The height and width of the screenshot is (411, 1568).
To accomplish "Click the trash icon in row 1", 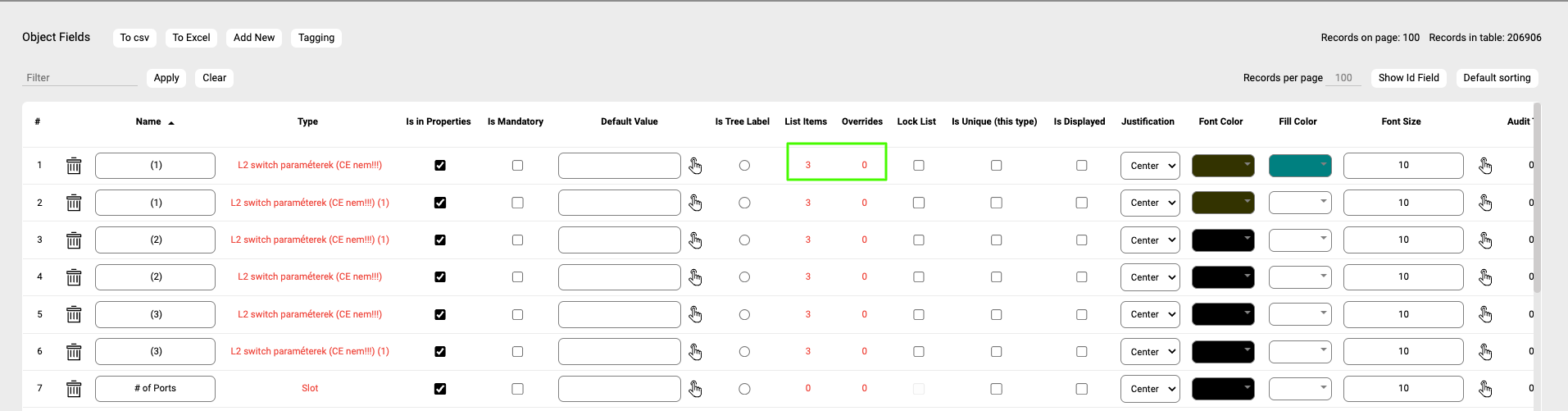I will 74,166.
